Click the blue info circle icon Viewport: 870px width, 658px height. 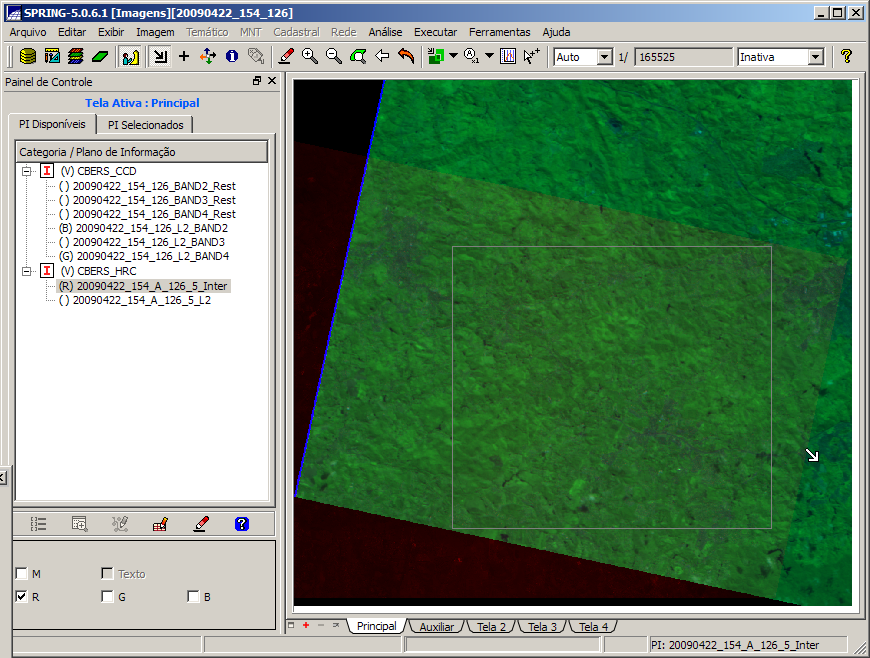[232, 57]
